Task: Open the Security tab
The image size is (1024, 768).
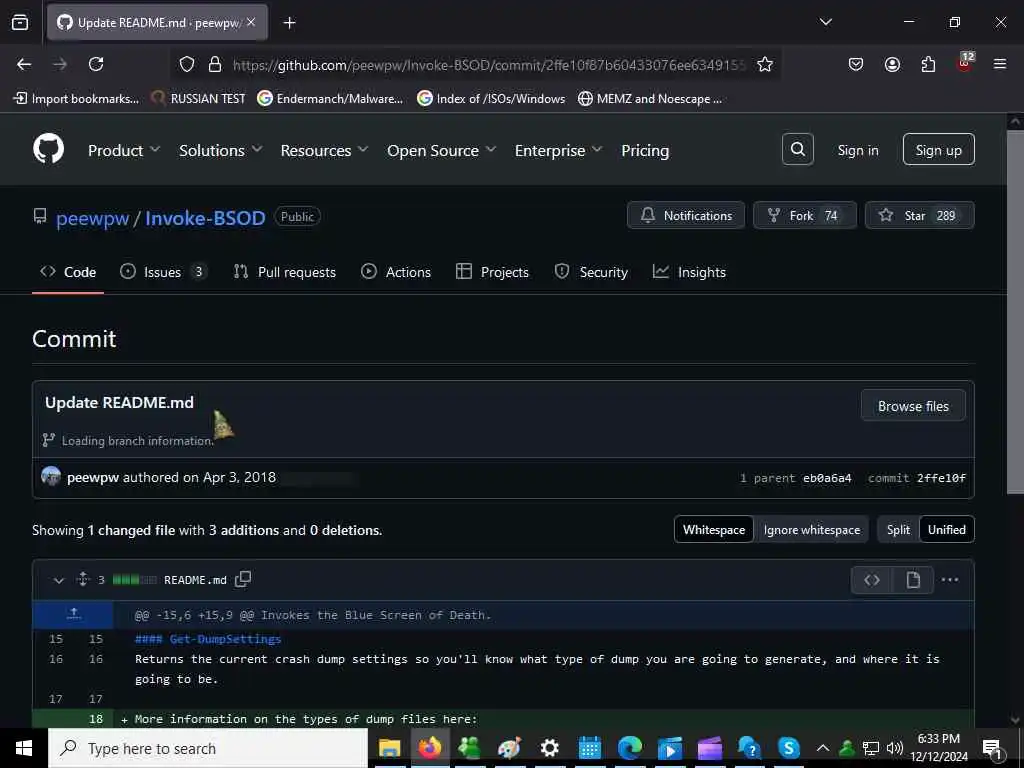Action: tap(591, 272)
